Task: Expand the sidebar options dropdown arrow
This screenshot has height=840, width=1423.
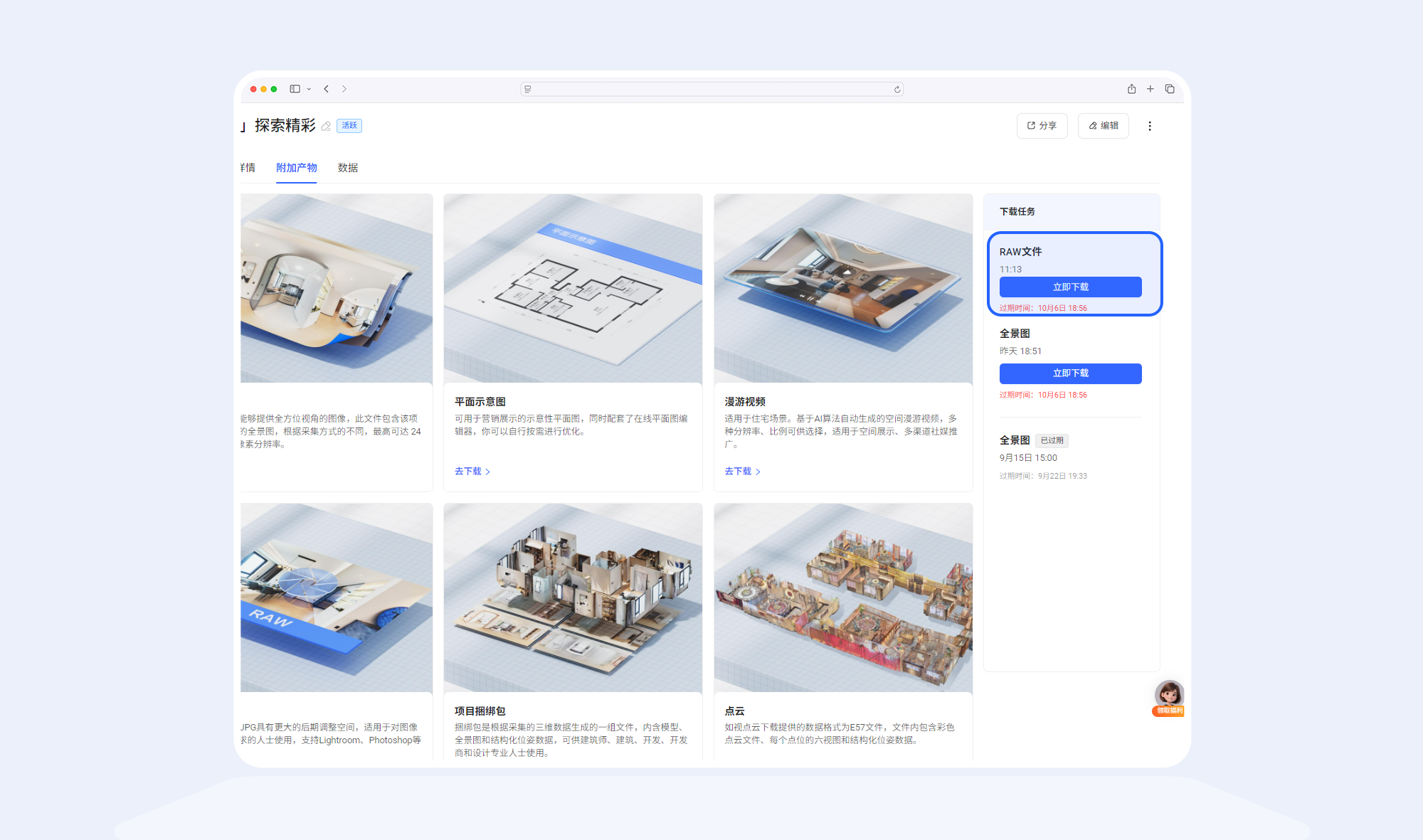Action: pyautogui.click(x=309, y=89)
